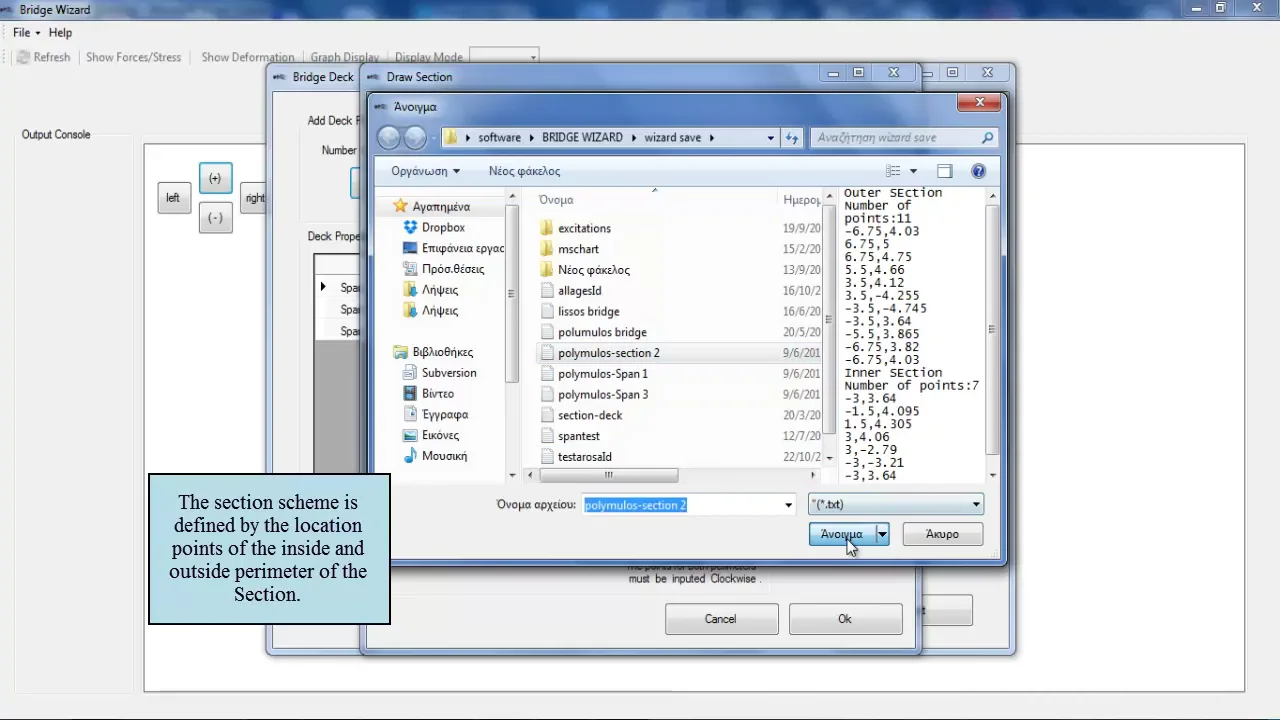1280x720 pixels.
Task: Click the forward navigation arrow in the dialog
Action: point(415,138)
